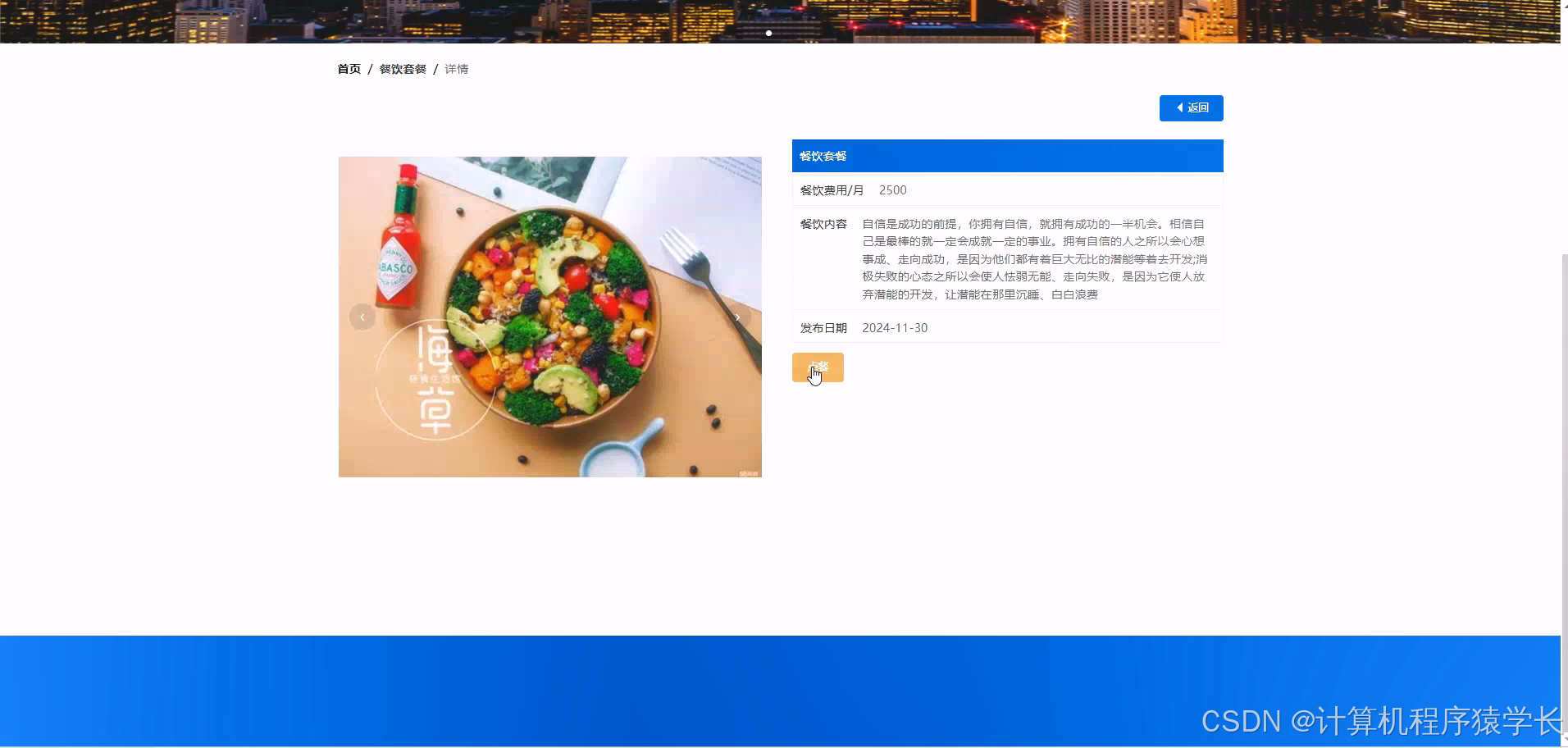Click the publish date 2024-11-30
This screenshot has height=748, width=1568.
tap(895, 327)
